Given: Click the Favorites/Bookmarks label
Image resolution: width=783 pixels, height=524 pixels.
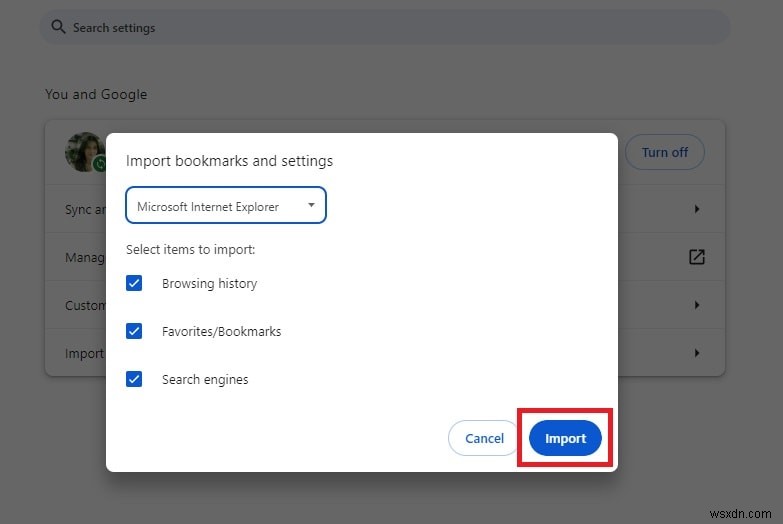Looking at the screenshot, I should click(x=221, y=331).
